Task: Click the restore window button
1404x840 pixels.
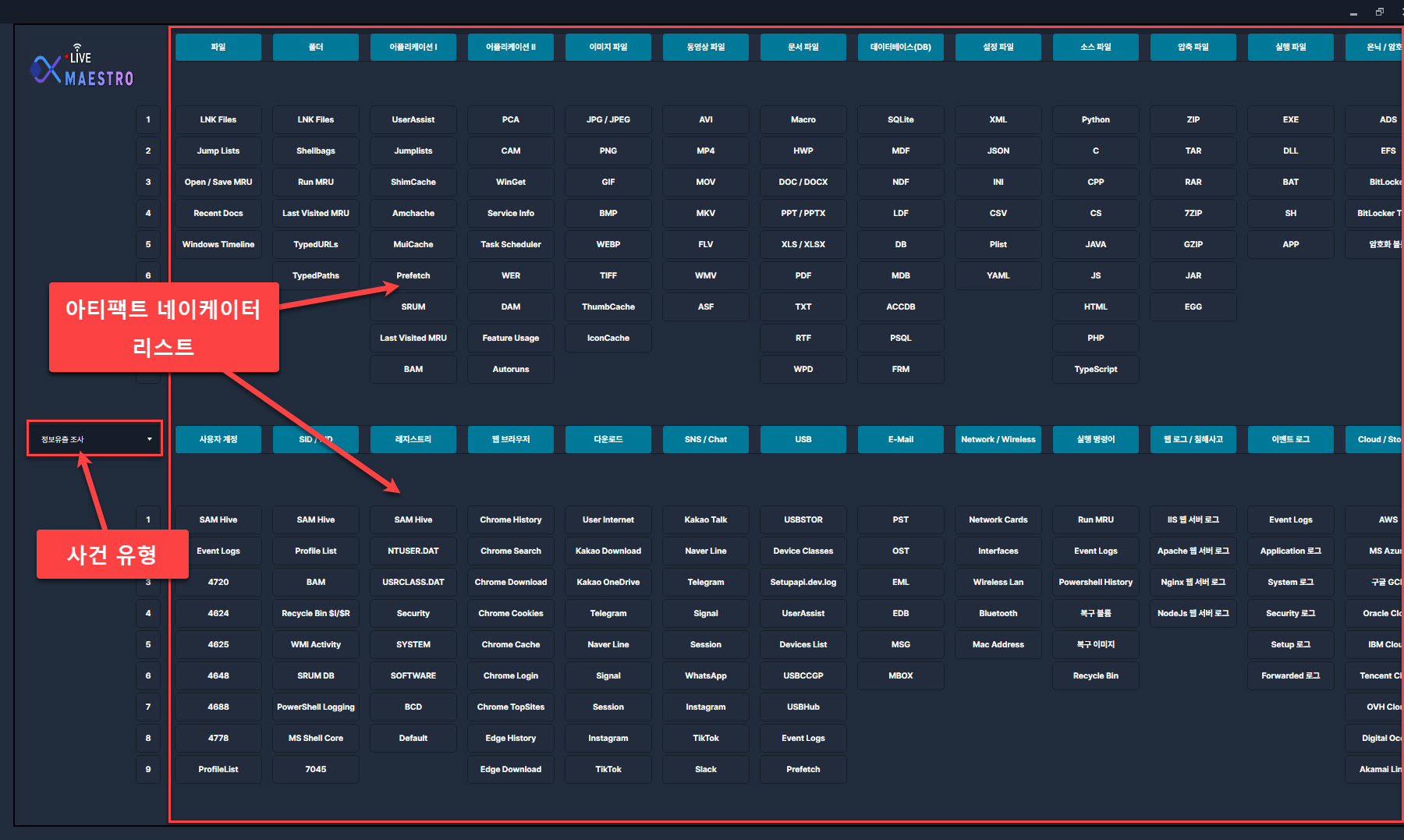Action: (1379, 12)
